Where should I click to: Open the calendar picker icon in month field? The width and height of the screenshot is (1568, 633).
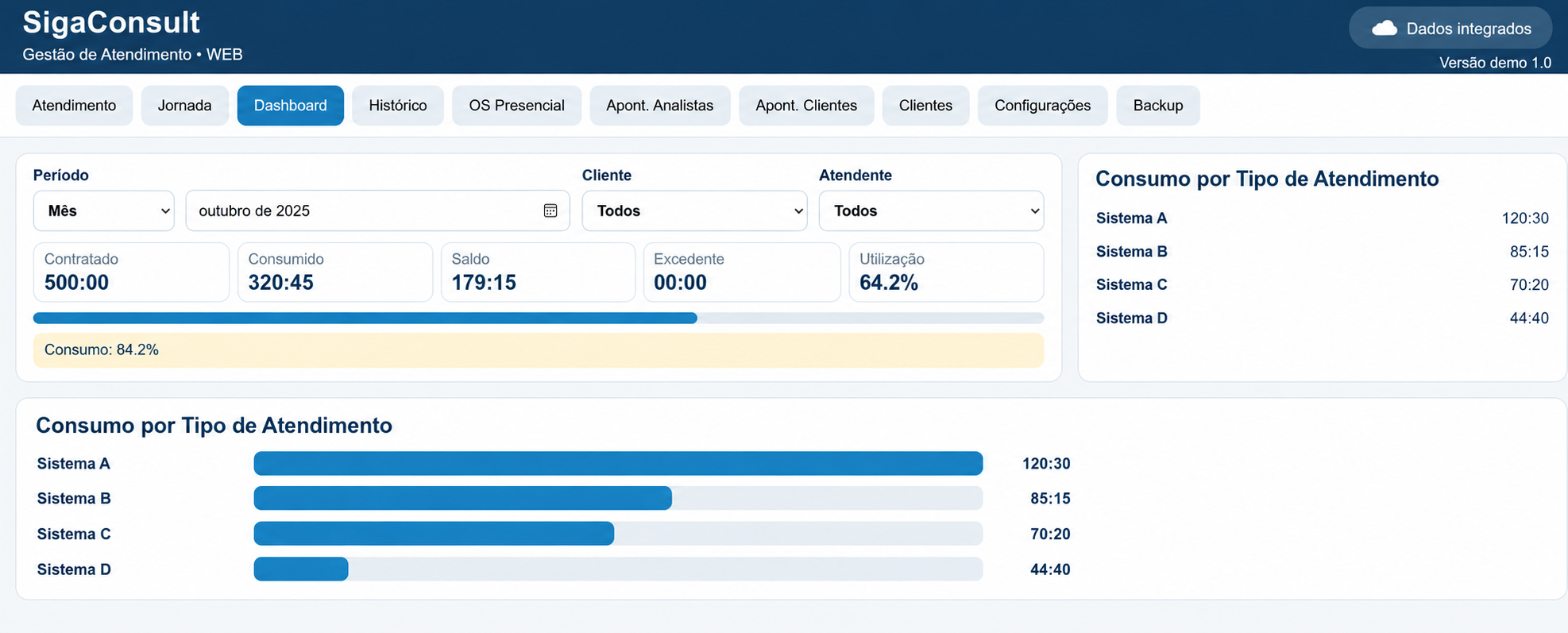(550, 210)
